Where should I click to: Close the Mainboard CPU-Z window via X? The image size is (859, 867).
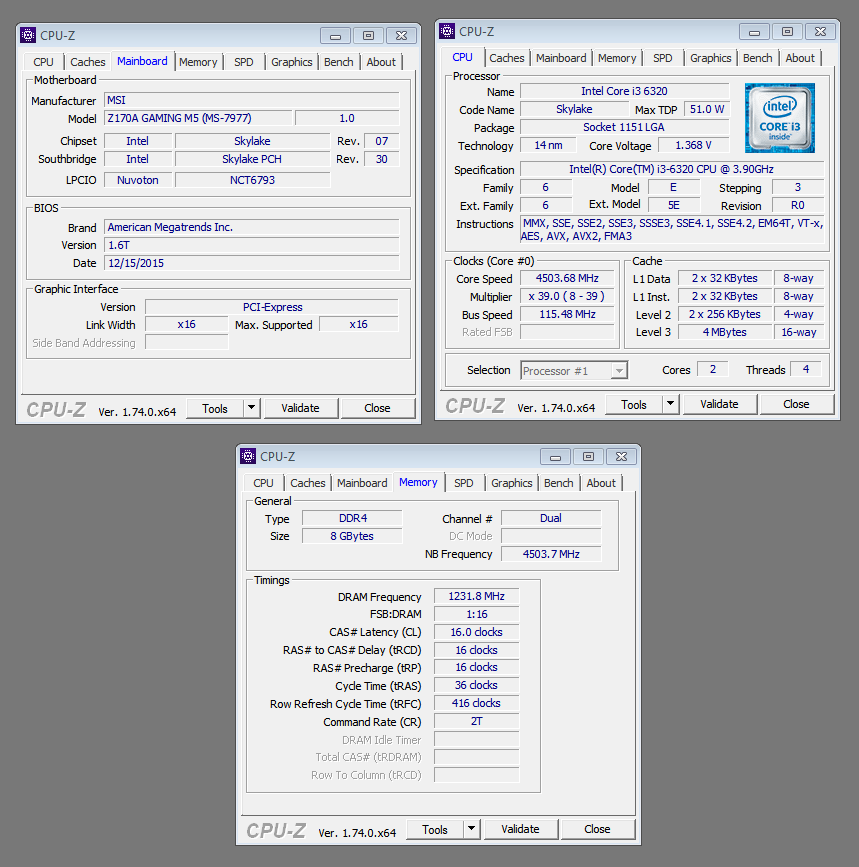click(x=401, y=36)
